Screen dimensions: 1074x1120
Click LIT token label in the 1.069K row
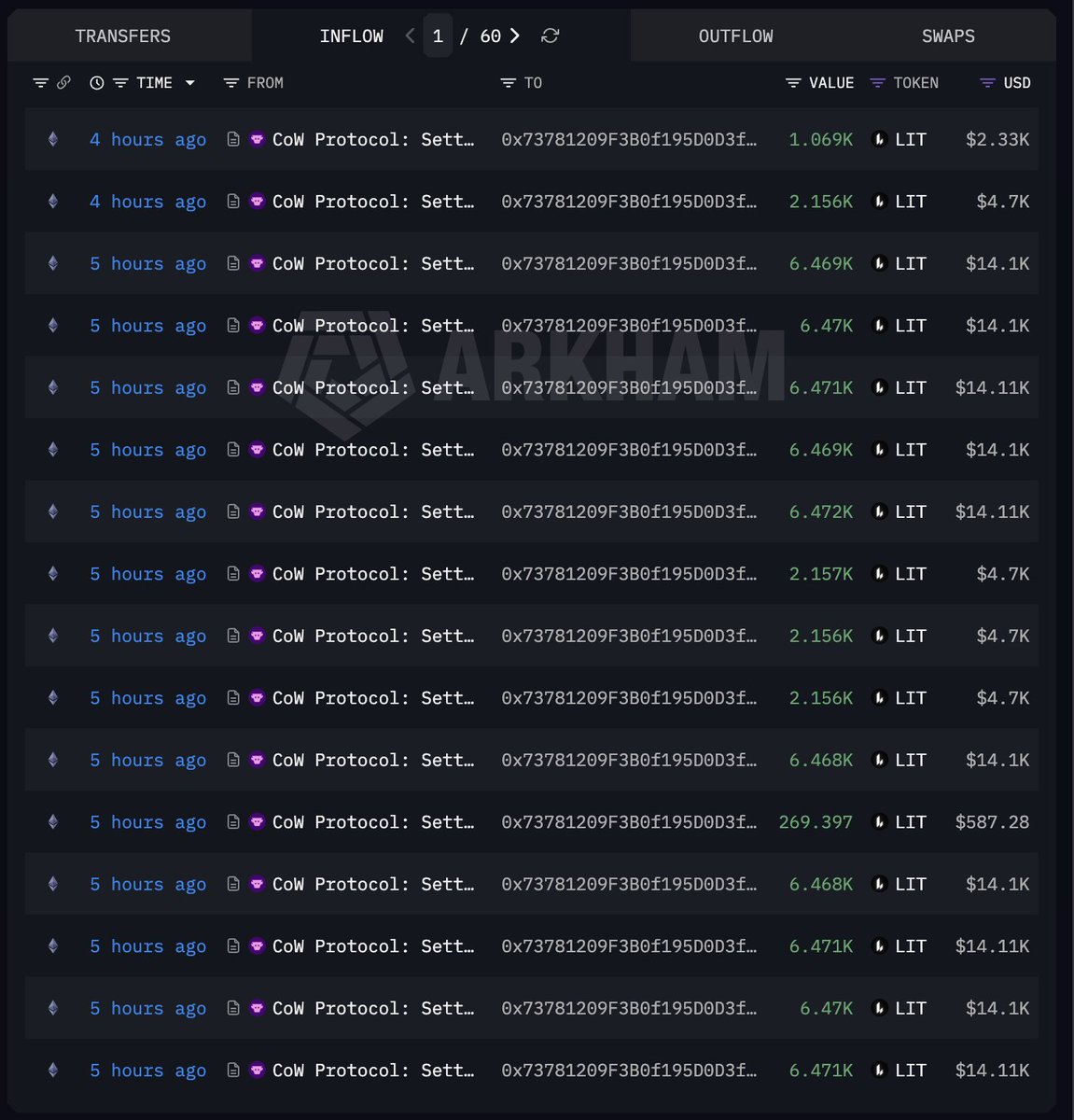pos(911,139)
